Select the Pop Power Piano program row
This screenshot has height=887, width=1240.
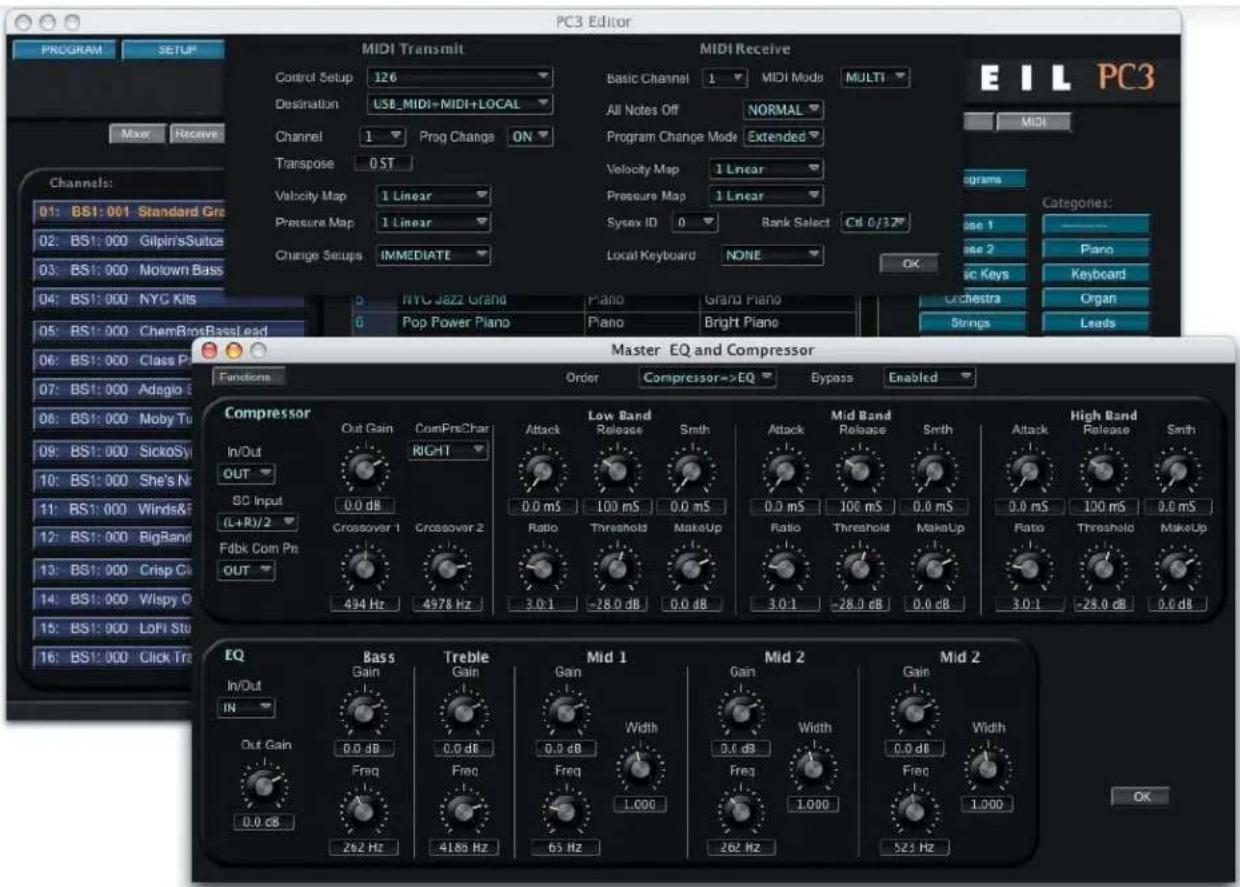click(x=604, y=324)
